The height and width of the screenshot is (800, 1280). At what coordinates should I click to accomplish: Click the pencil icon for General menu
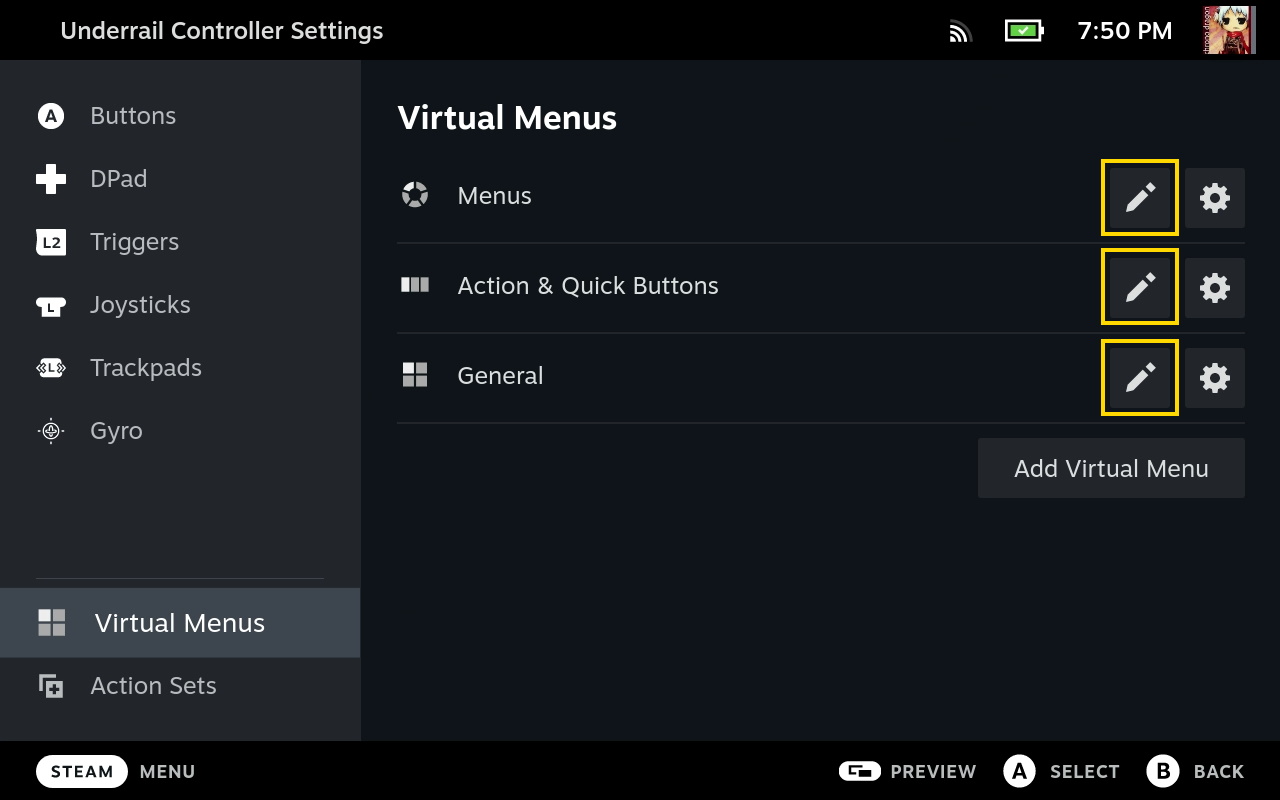tap(1139, 378)
